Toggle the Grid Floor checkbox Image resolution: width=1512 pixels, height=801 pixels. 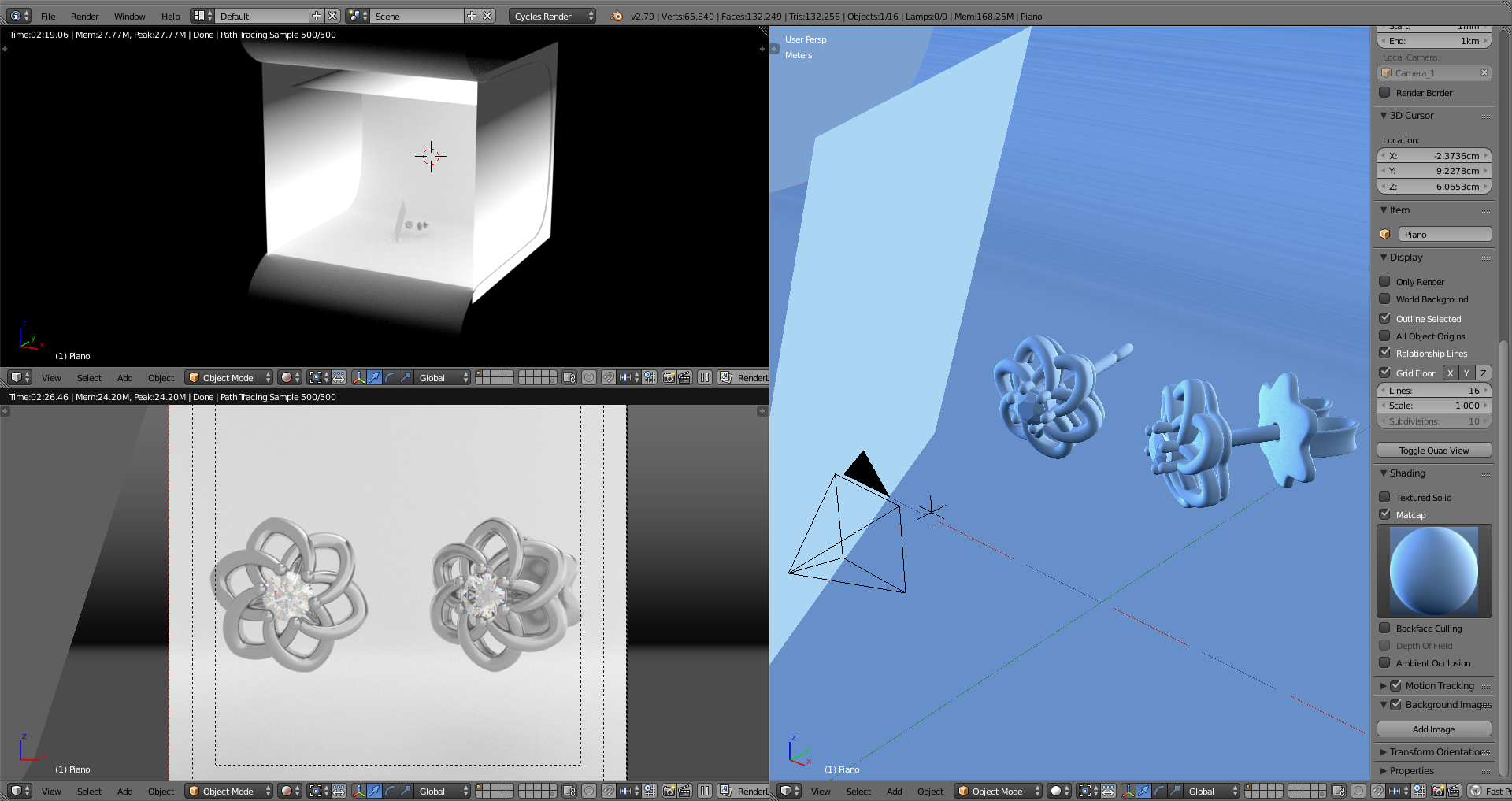(x=1384, y=373)
